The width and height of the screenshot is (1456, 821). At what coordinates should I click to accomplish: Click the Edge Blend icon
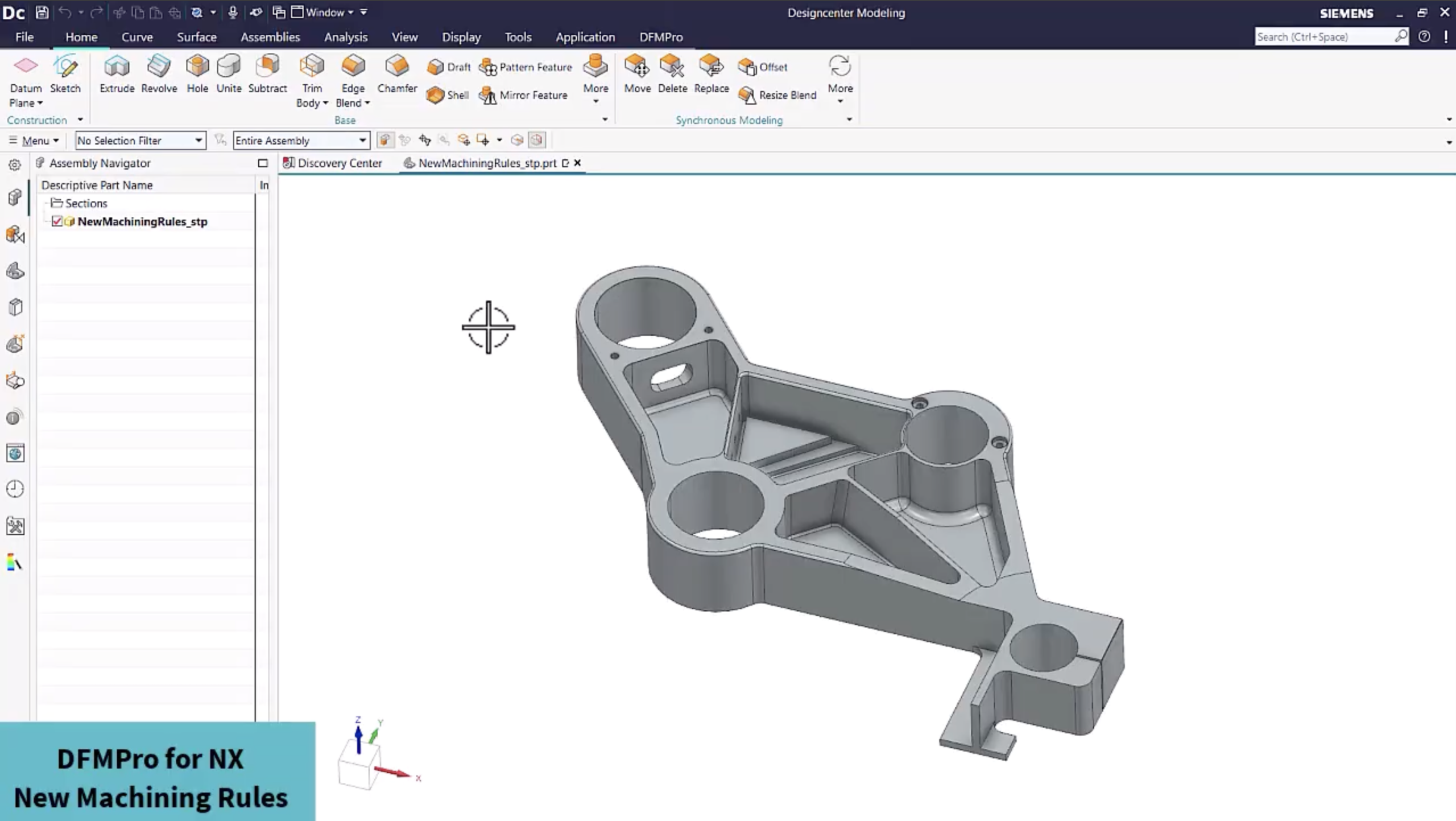(x=353, y=67)
